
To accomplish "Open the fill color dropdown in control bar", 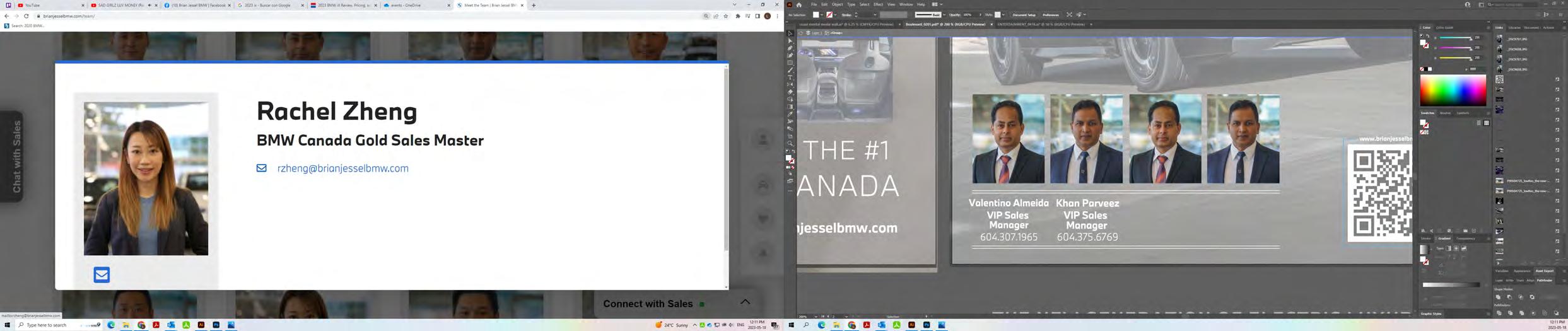I will (x=823, y=15).
